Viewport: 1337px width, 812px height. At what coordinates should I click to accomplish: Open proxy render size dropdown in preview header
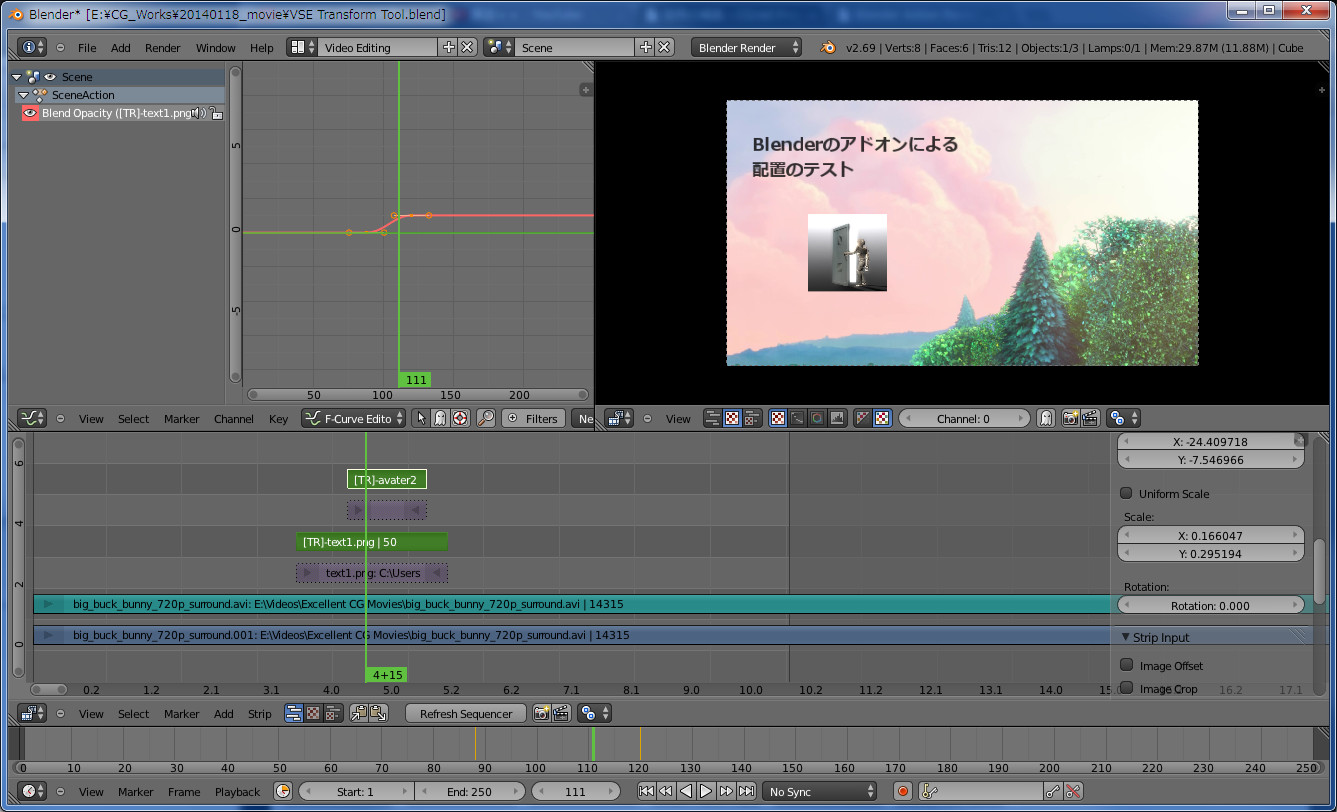[x=1123, y=419]
